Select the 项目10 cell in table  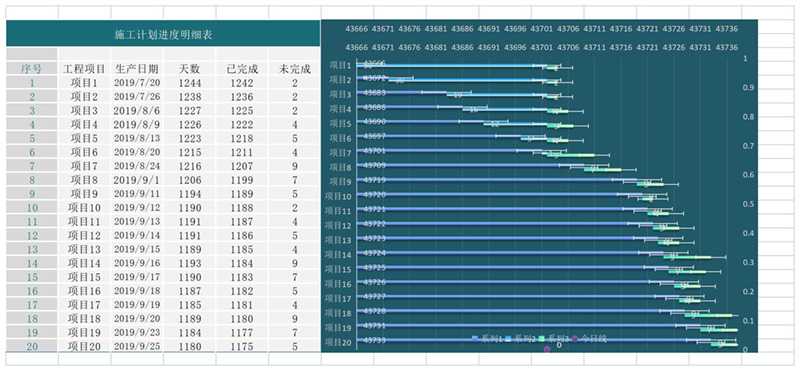[x=84, y=208]
